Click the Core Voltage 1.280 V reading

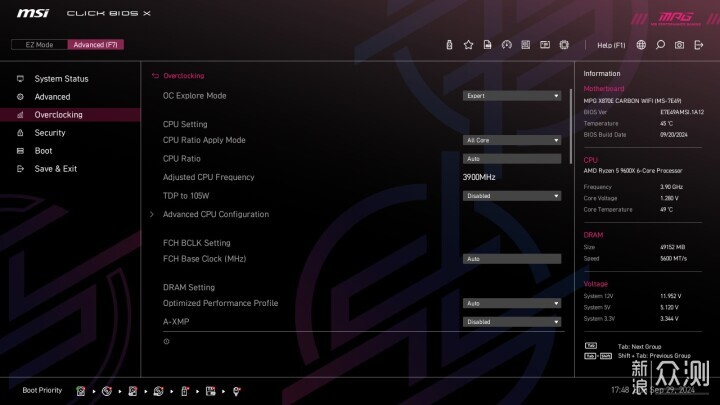tap(669, 198)
